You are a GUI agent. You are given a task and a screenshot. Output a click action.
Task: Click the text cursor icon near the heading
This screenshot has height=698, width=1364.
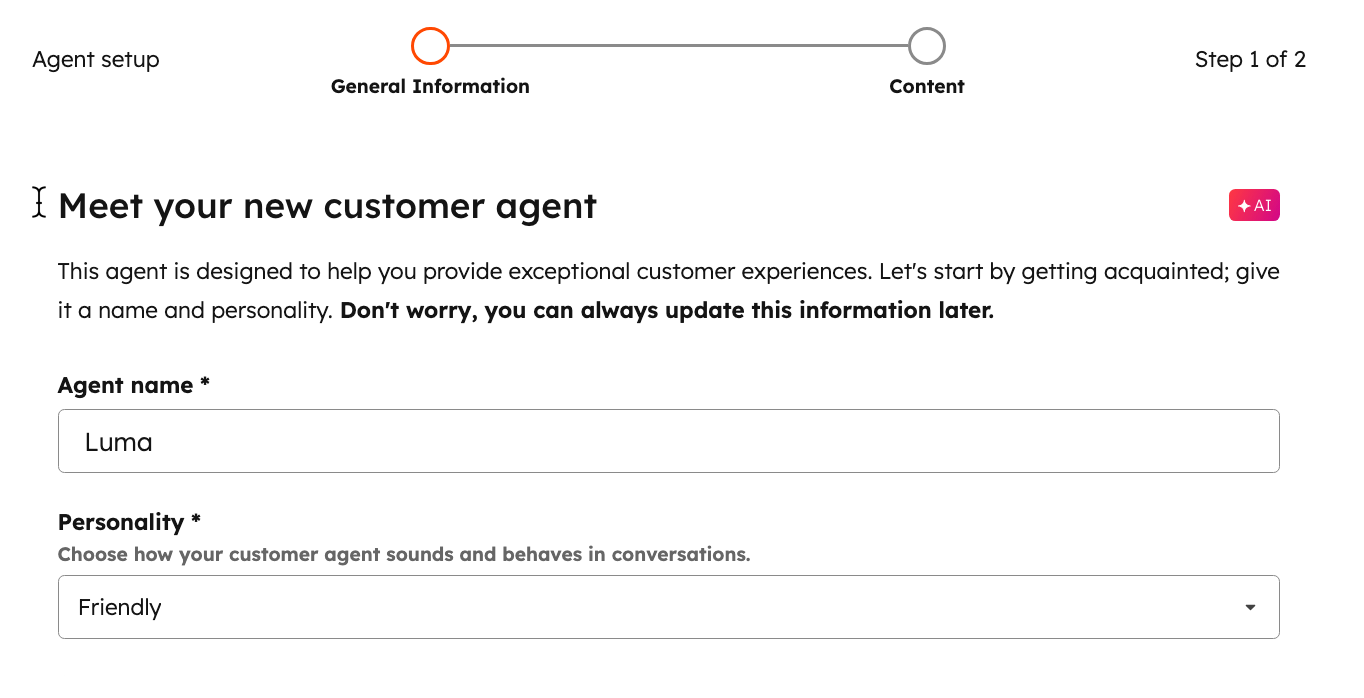[37, 203]
